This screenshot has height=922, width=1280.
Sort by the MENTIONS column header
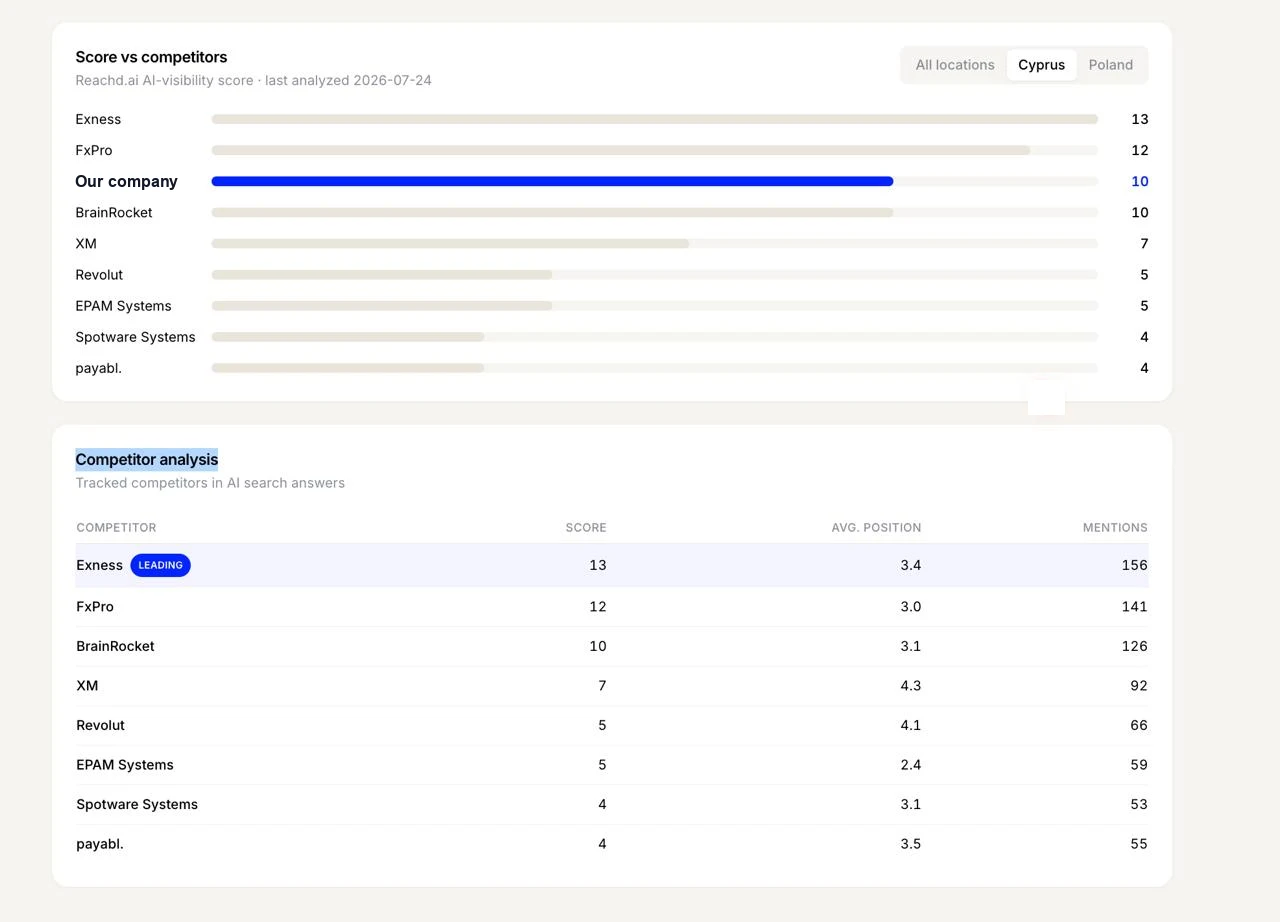1115,527
